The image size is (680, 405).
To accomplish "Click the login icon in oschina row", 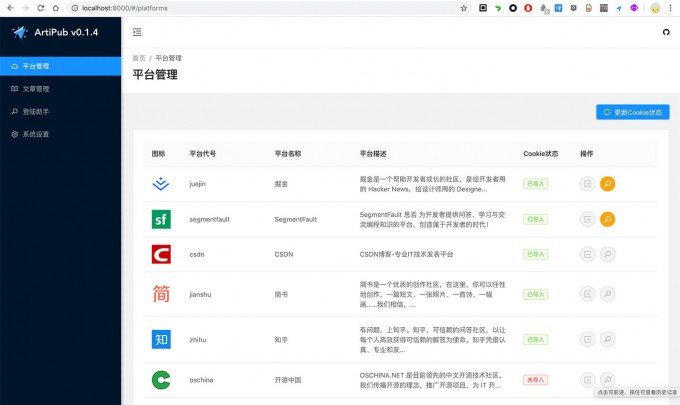I will click(588, 380).
